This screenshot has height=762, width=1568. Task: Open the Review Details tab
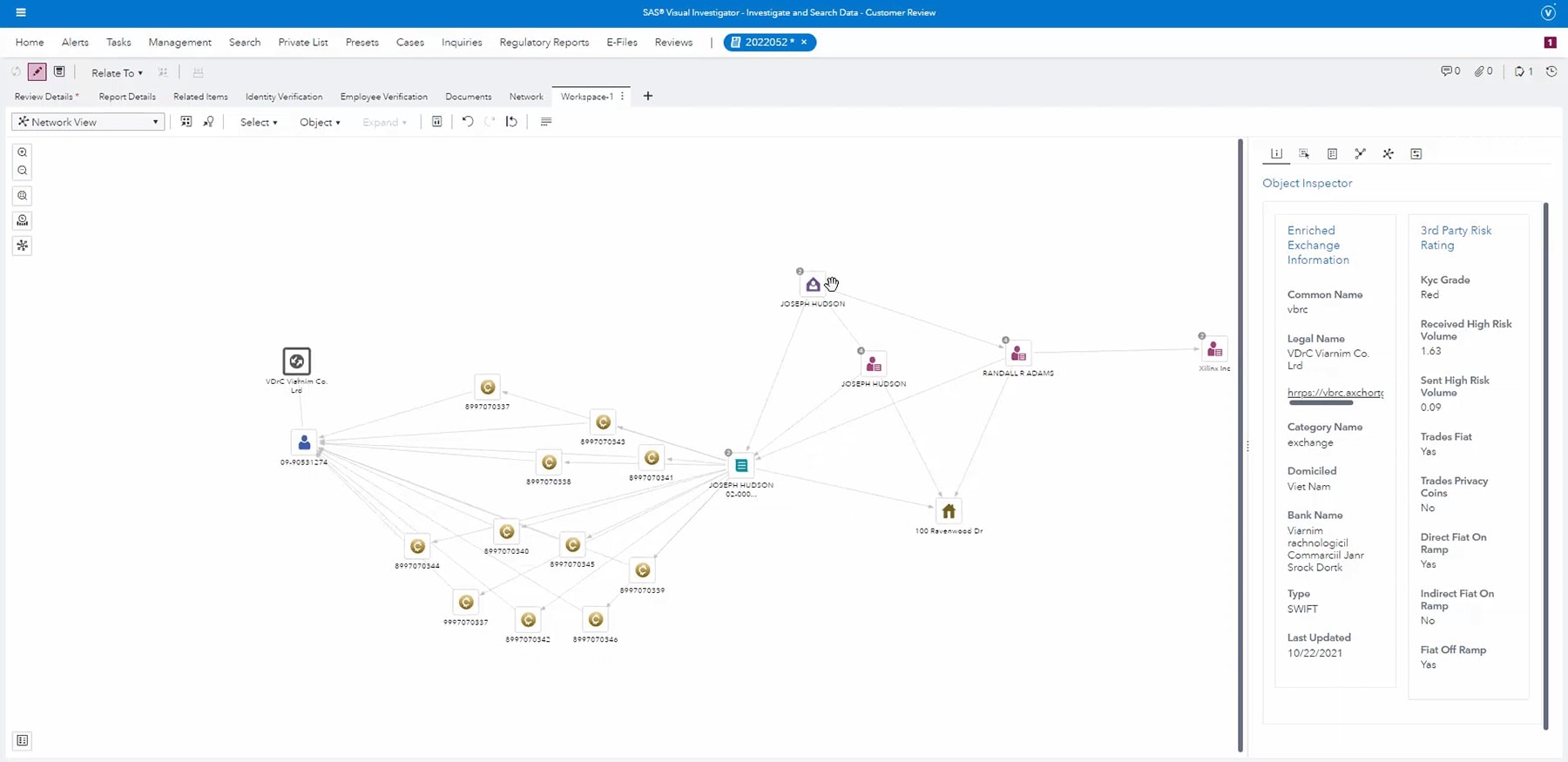click(x=46, y=97)
